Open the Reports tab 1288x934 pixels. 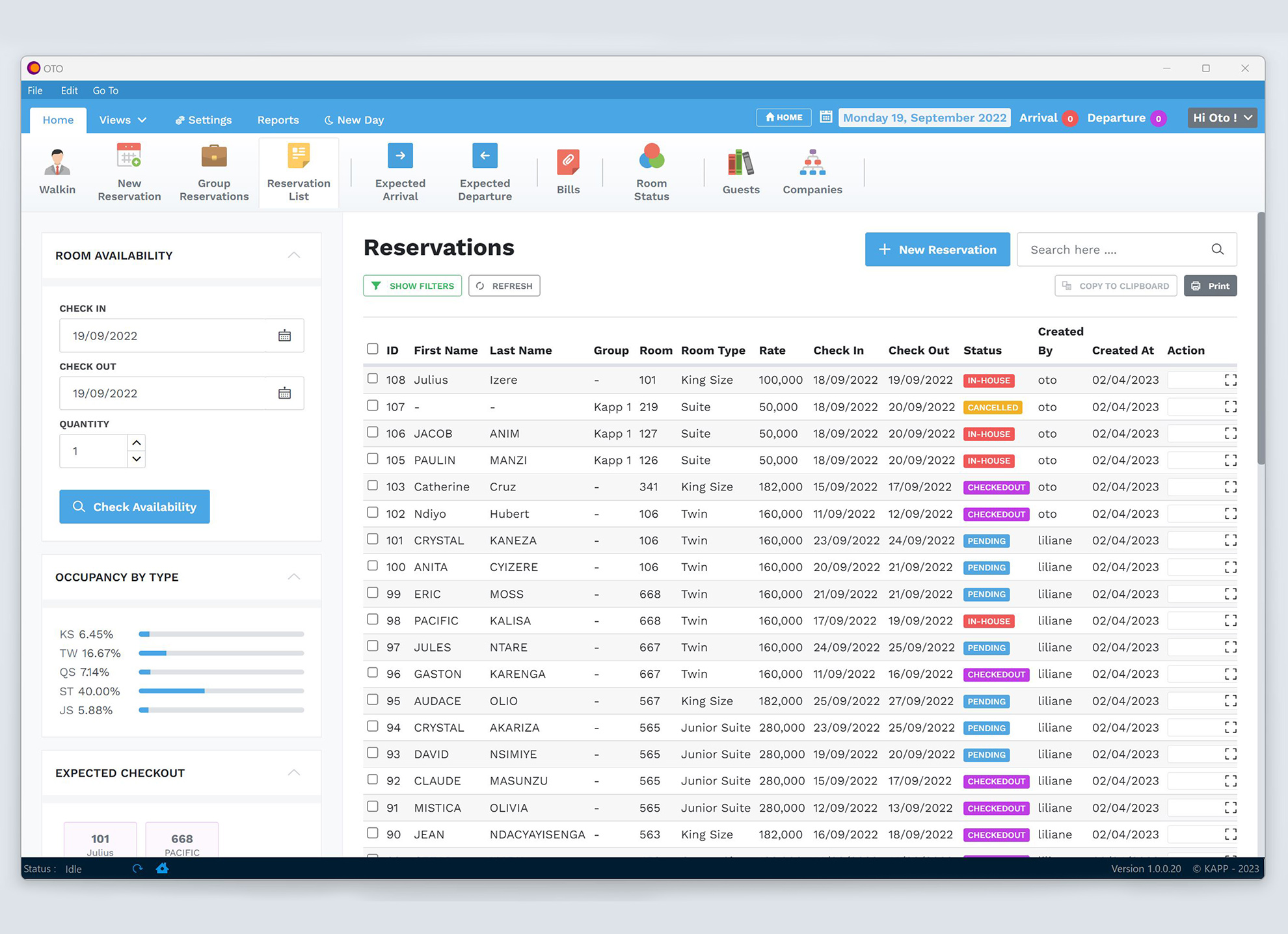pyautogui.click(x=278, y=120)
